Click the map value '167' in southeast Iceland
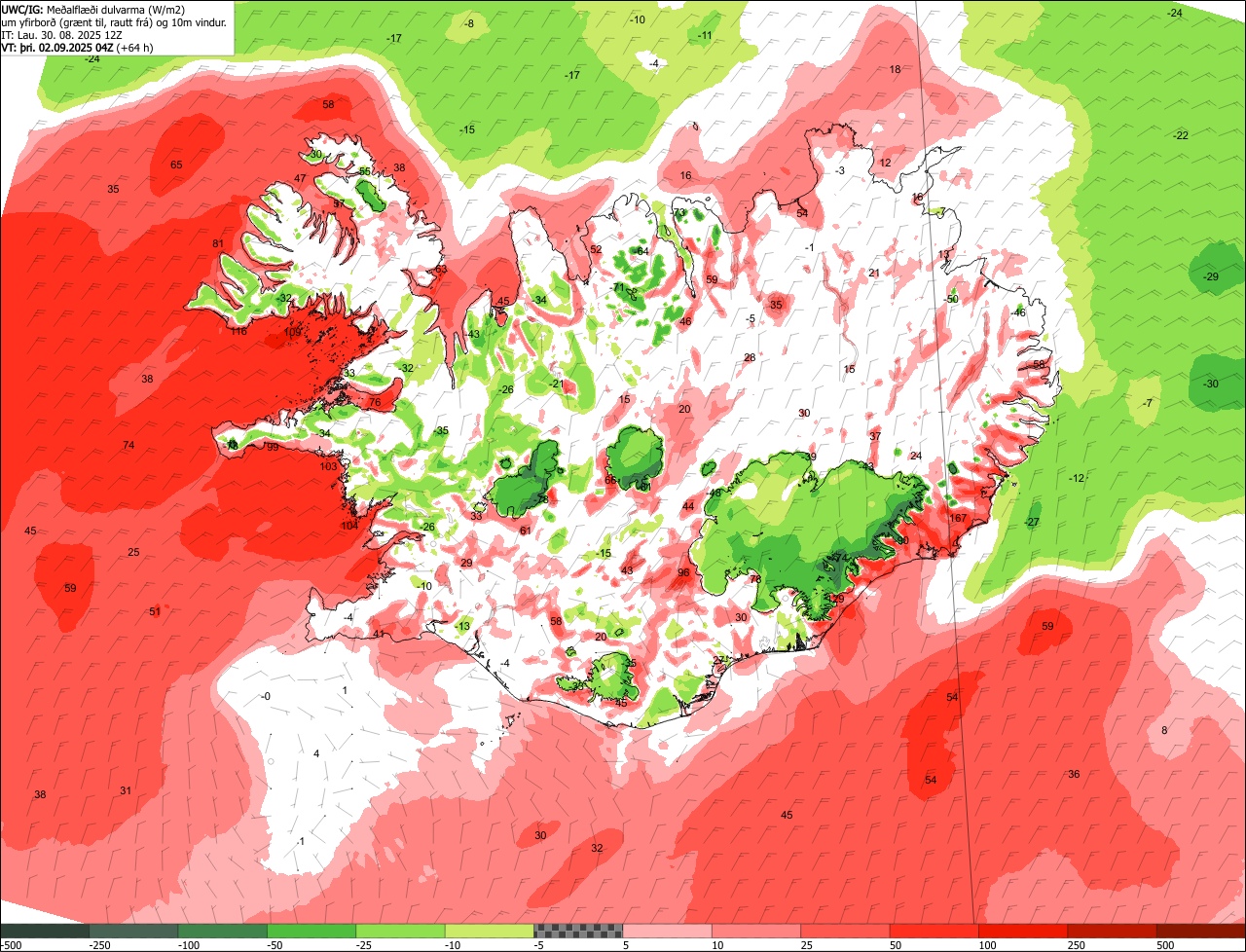Image resolution: width=1246 pixels, height=952 pixels. point(959,518)
